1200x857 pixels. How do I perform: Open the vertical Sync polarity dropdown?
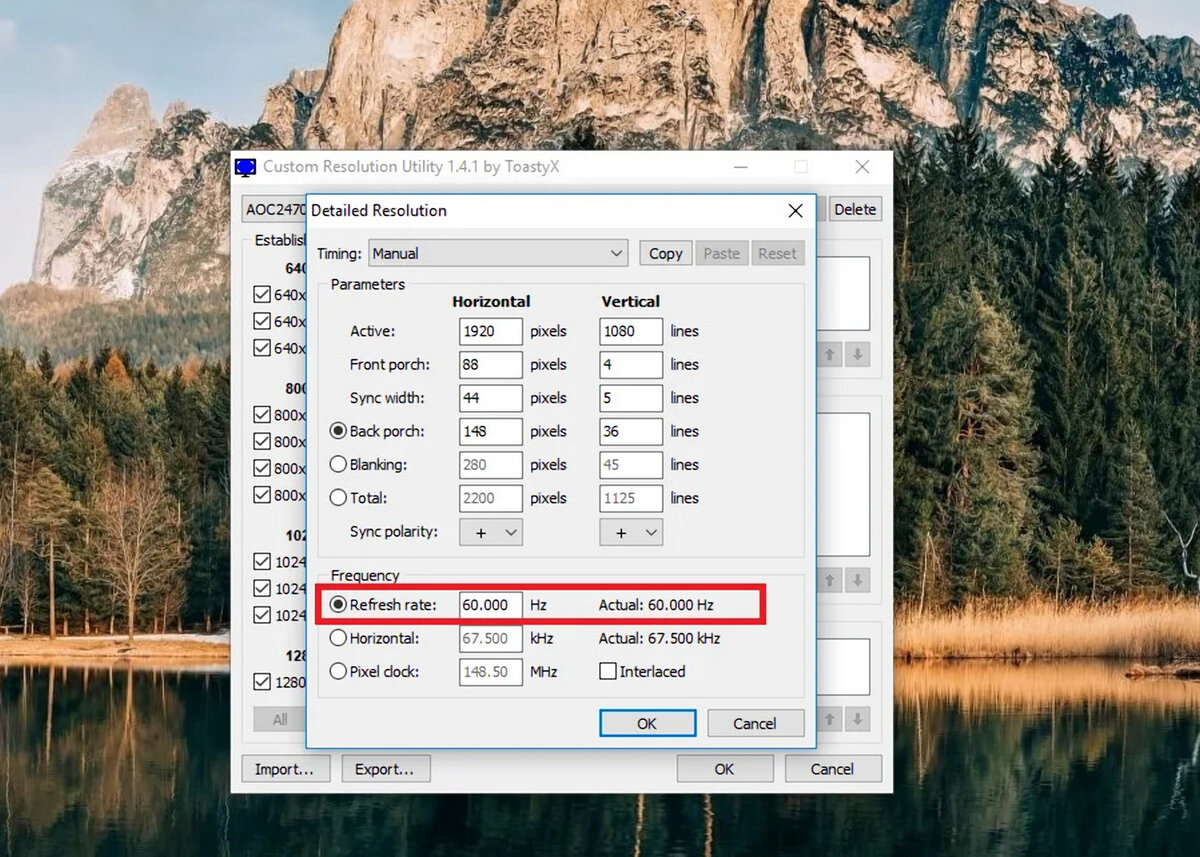pyautogui.click(x=631, y=533)
